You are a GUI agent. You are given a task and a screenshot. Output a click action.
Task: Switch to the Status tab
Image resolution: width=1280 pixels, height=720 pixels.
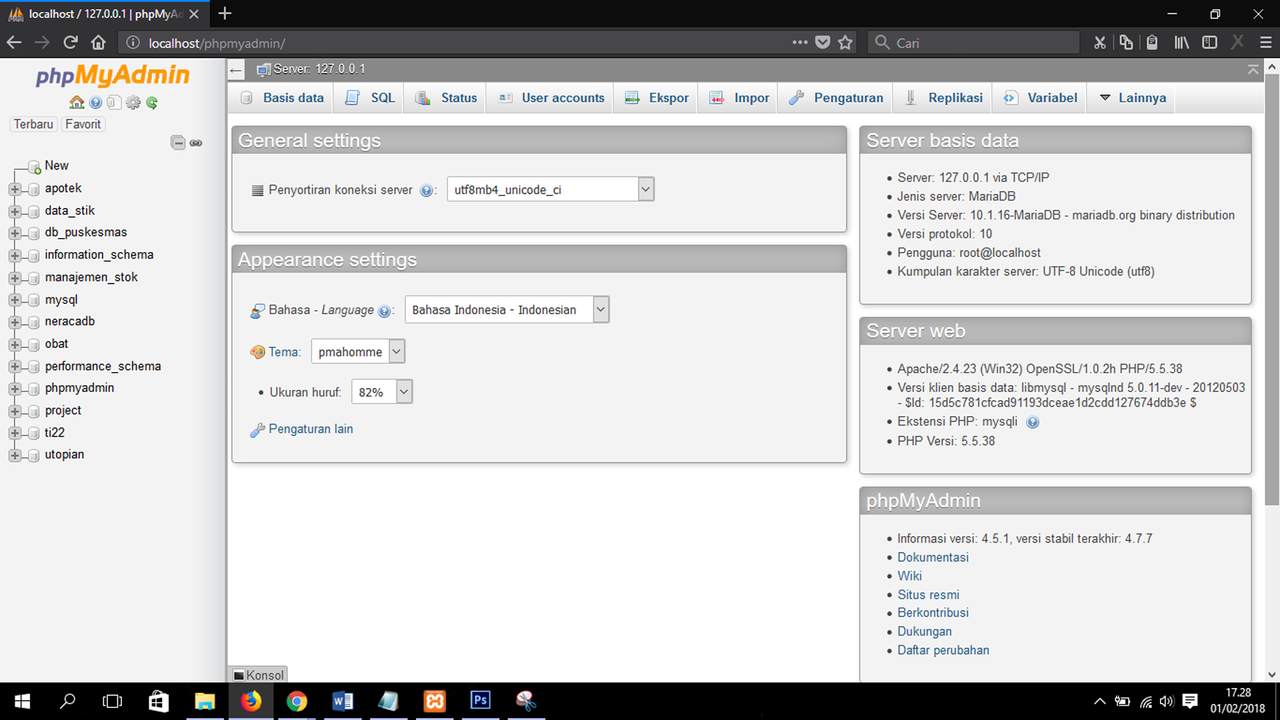[446, 98]
